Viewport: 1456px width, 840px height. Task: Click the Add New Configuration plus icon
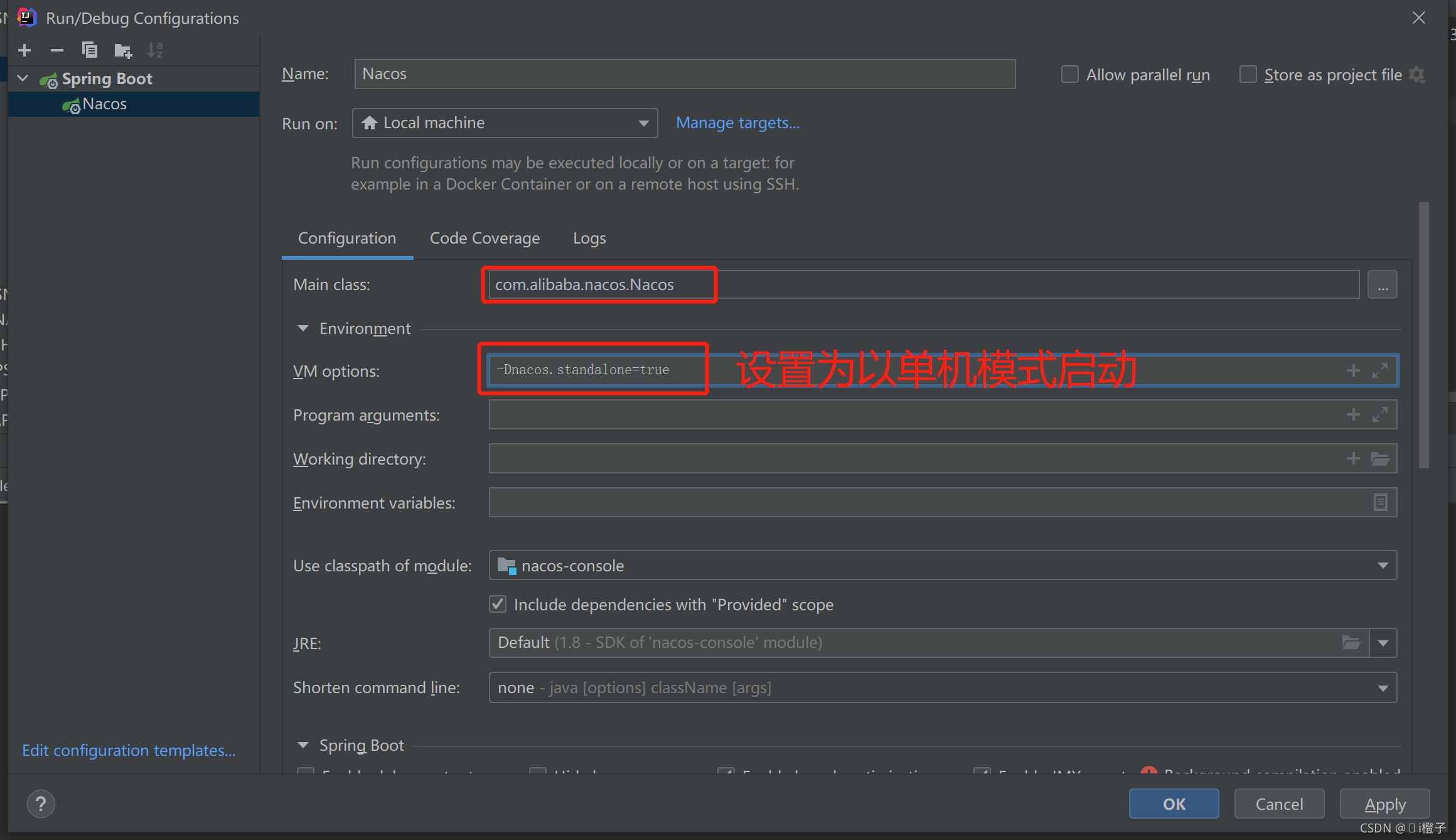click(x=24, y=50)
